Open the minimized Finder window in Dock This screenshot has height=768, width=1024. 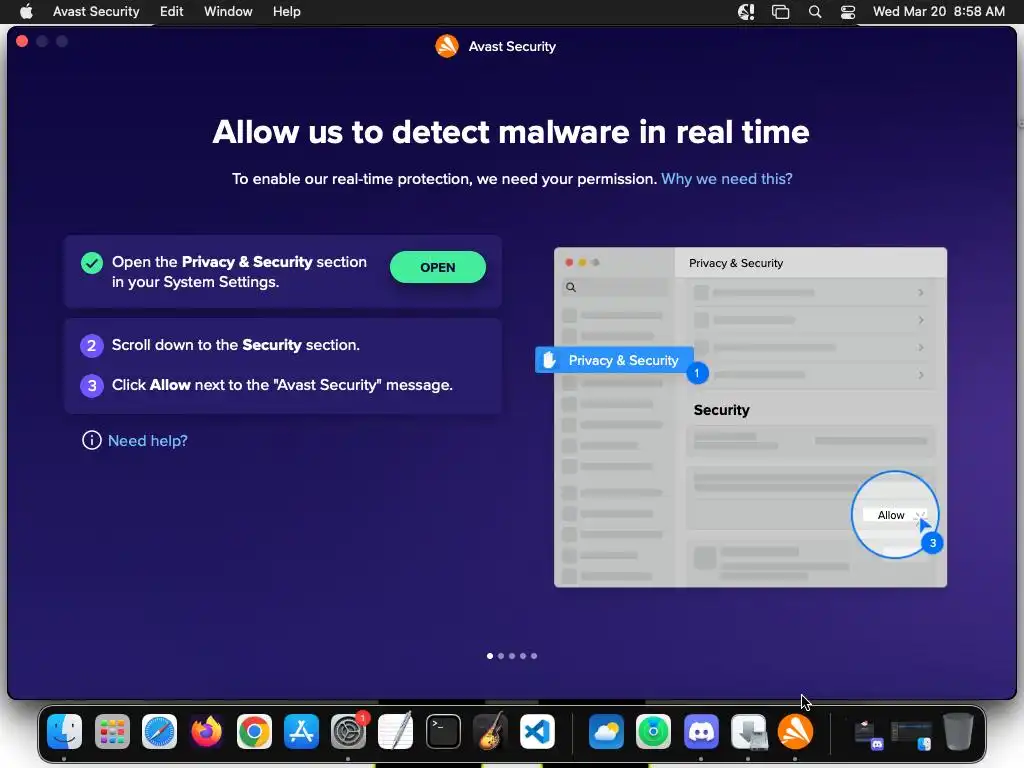click(912, 735)
